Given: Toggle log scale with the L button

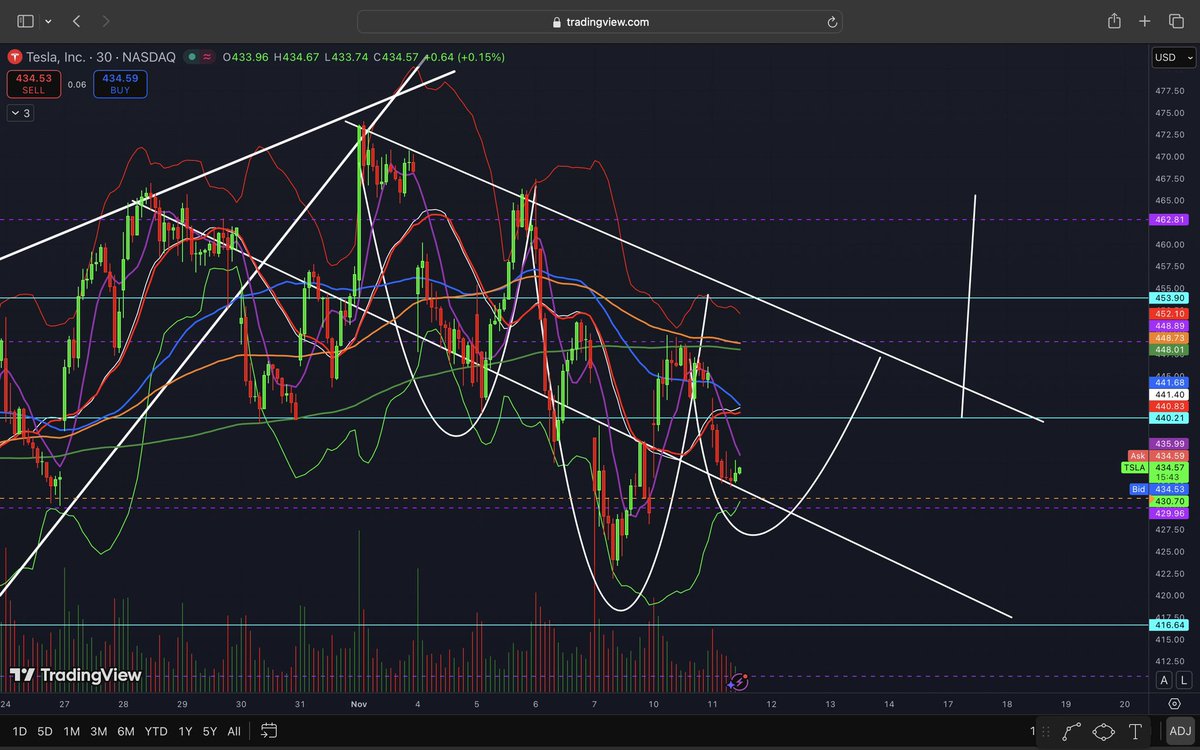Looking at the screenshot, I should click(x=1184, y=680).
